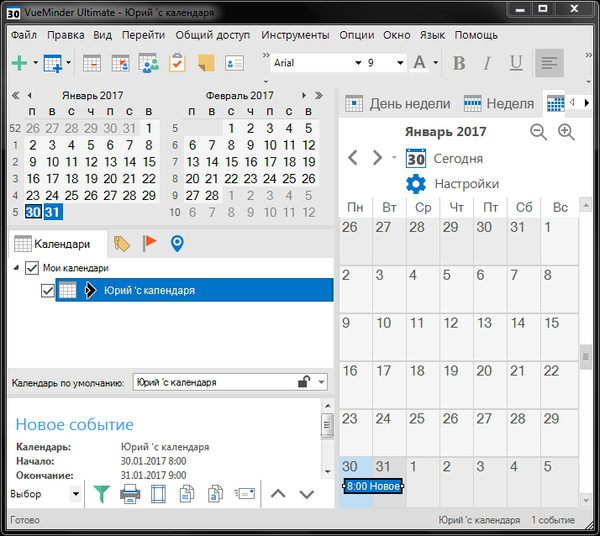The width and height of the screenshot is (600, 536).
Task: Click the green filter funnel icon
Action: [x=101, y=494]
